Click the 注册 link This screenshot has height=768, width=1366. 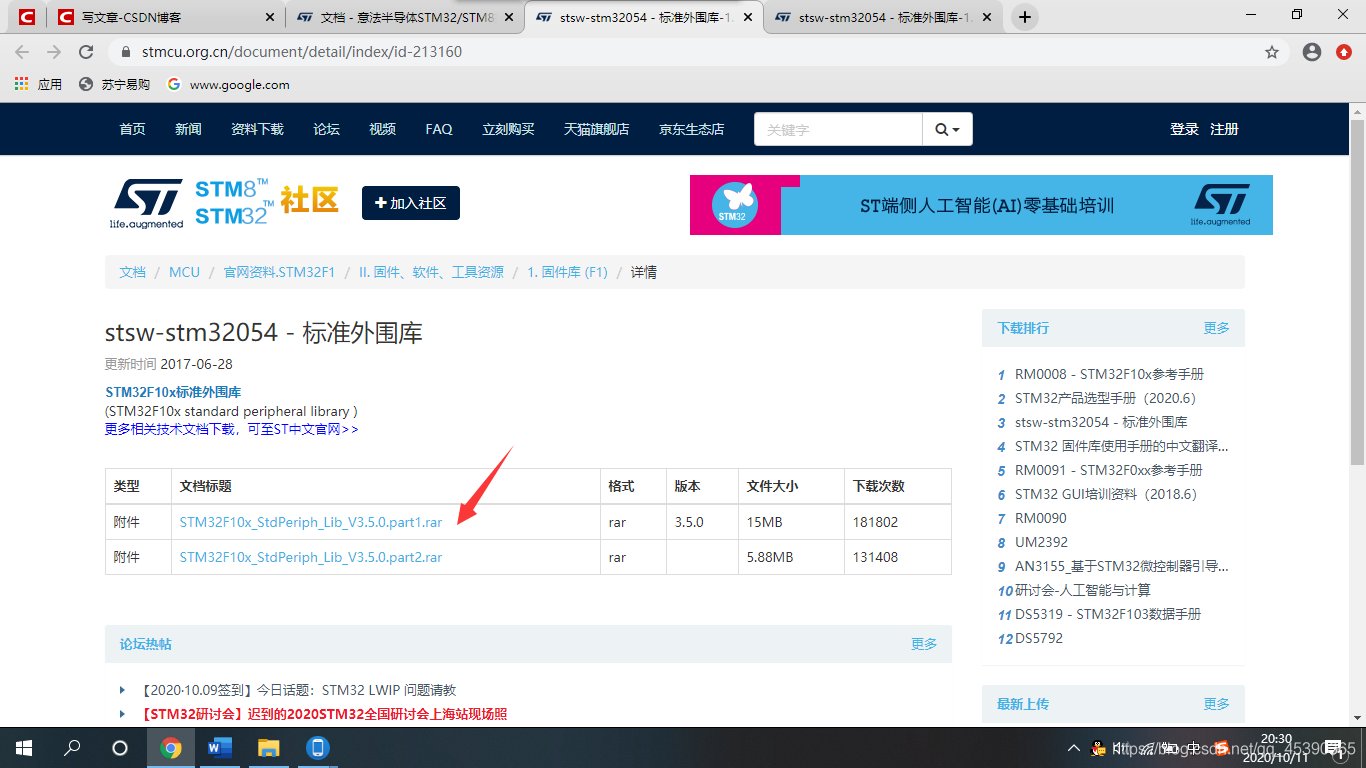[1224, 129]
